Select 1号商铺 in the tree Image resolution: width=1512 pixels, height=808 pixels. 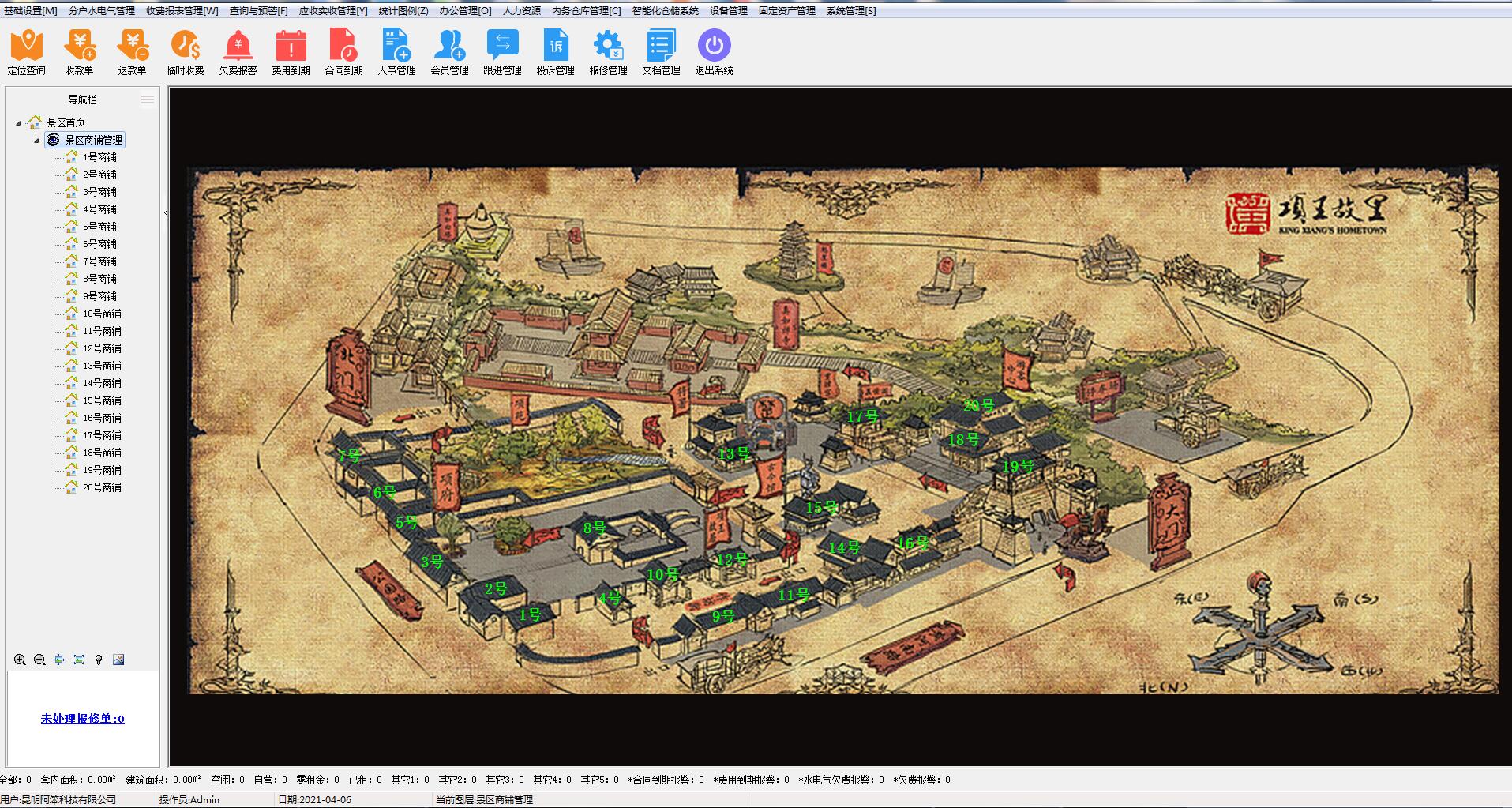(99, 157)
